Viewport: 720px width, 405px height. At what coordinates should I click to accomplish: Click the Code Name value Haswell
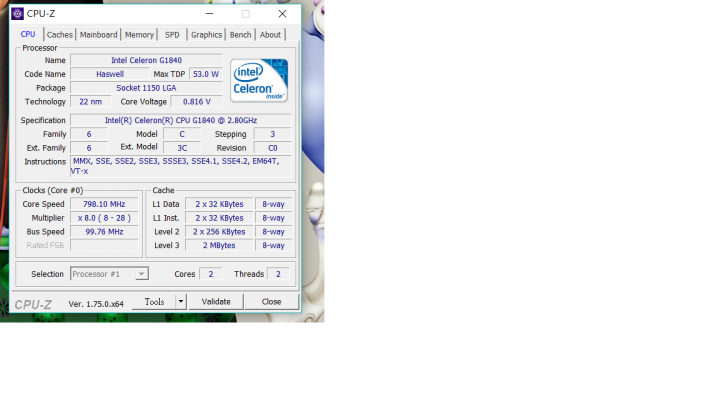click(110, 74)
